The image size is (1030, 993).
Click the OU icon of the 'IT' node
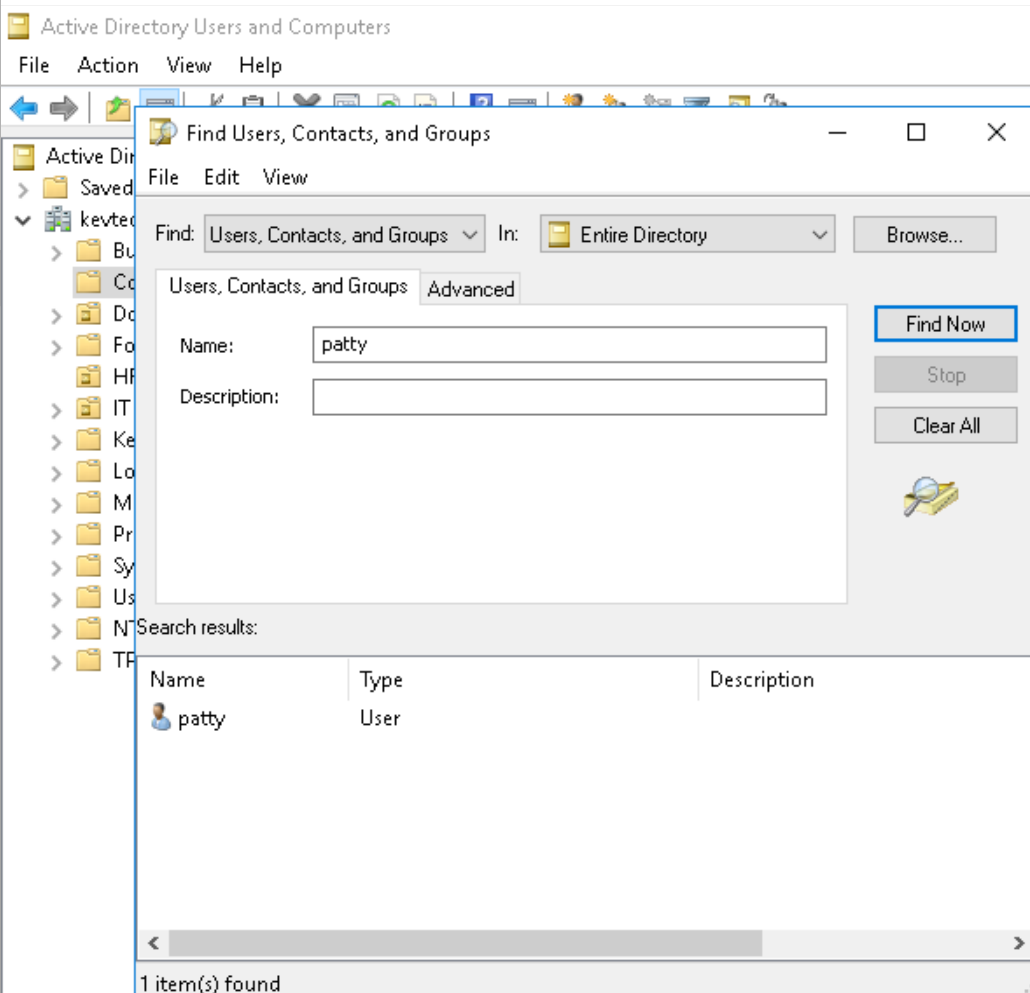(89, 408)
